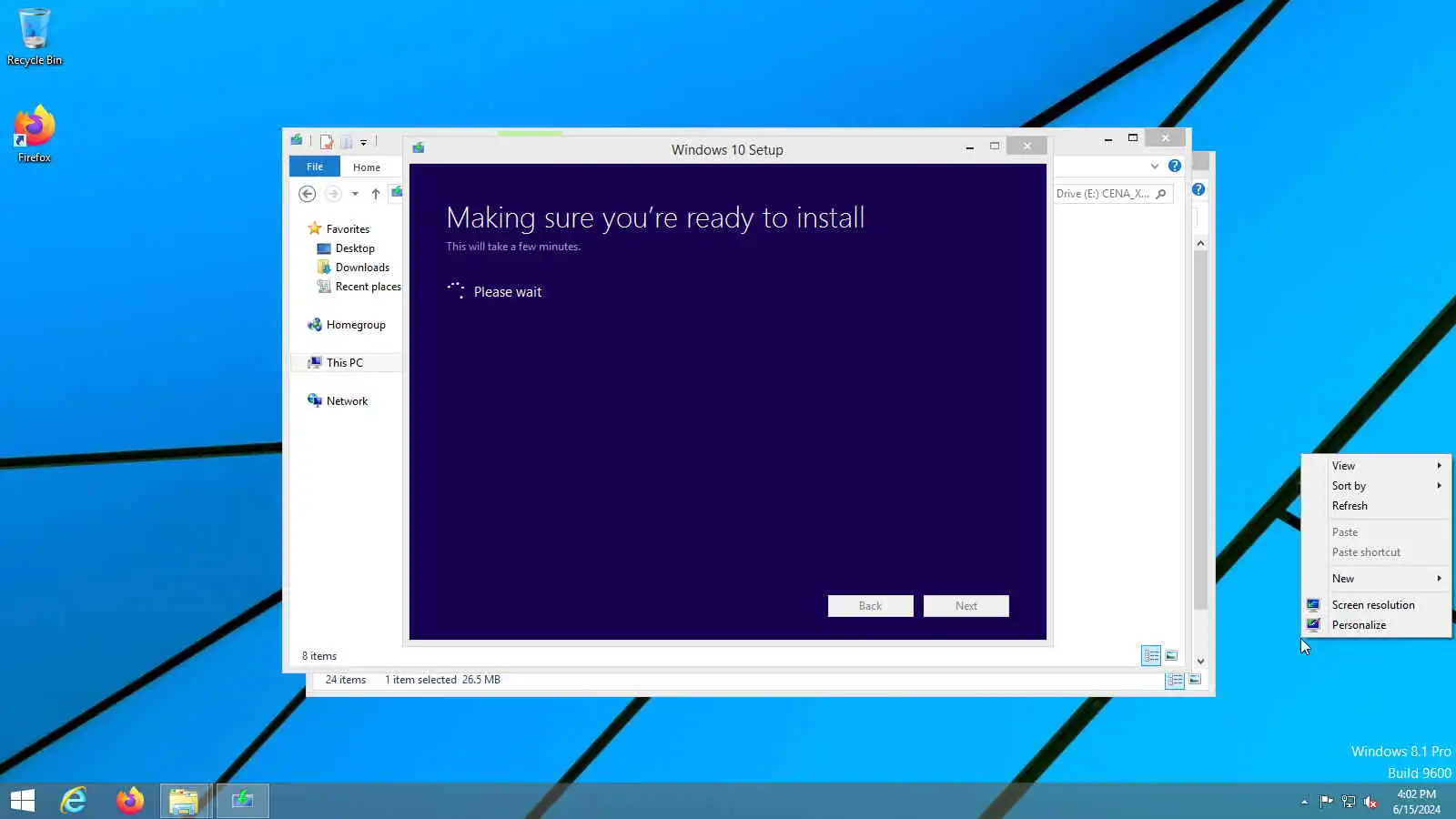Minimize the Windows 10 Setup window
1456x819 pixels.
[x=969, y=147]
